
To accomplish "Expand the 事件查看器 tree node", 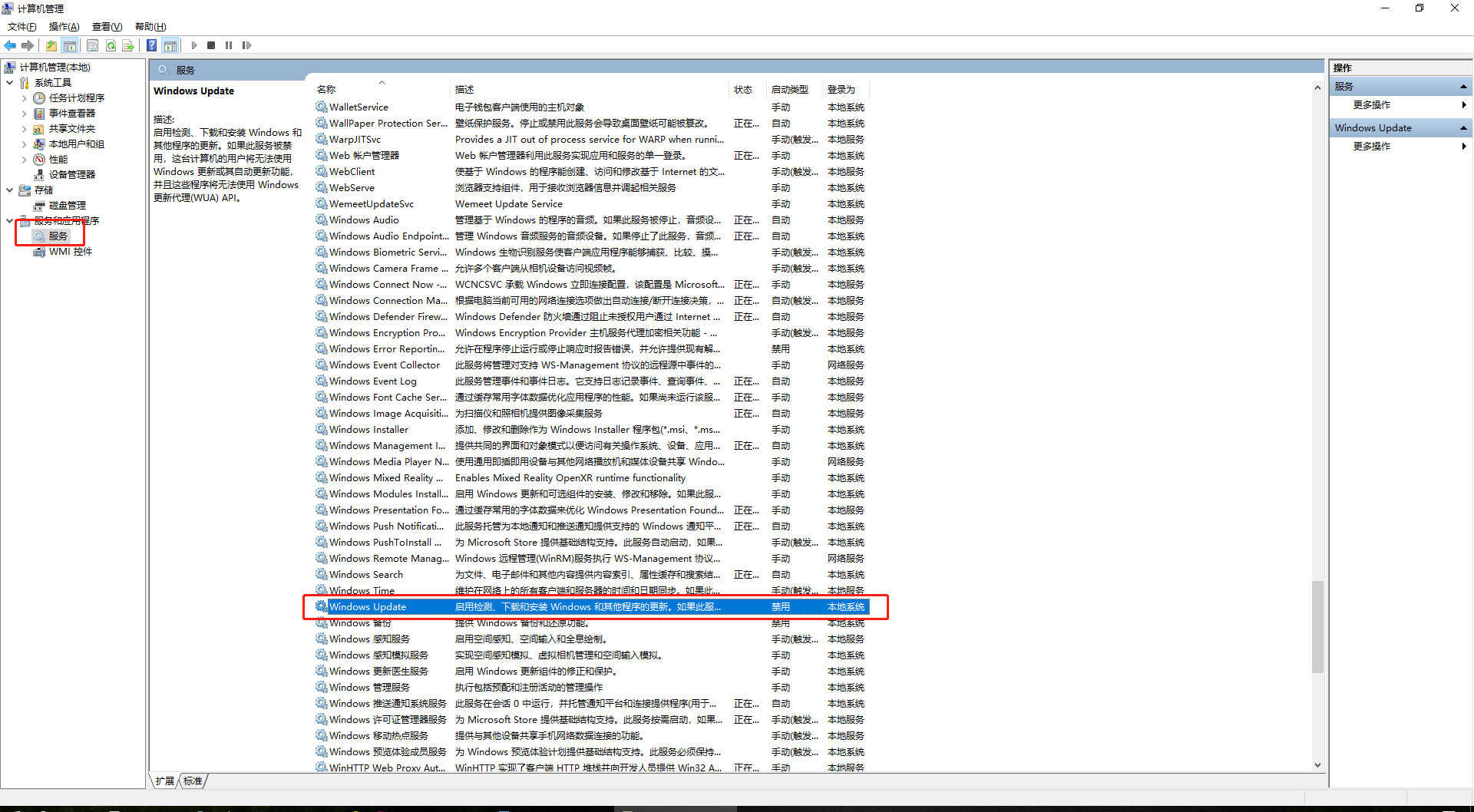I will [24, 114].
